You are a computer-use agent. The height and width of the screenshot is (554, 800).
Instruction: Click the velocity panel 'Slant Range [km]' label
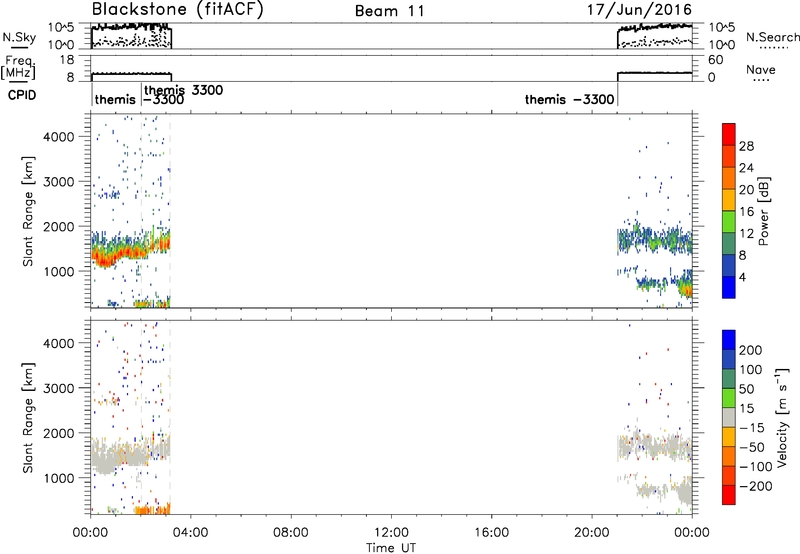pos(28,418)
